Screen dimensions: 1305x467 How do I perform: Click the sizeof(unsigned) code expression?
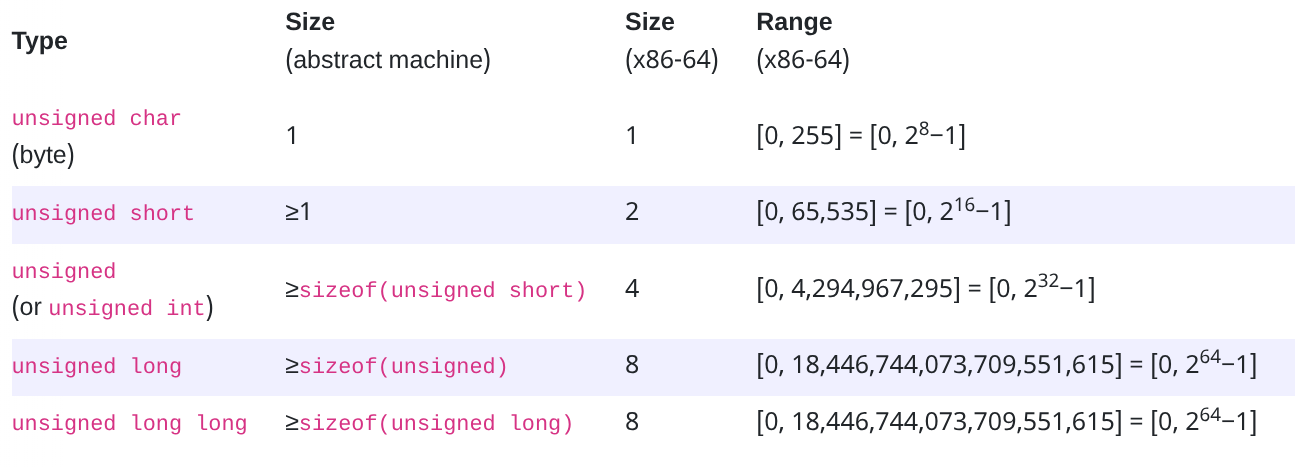click(403, 367)
